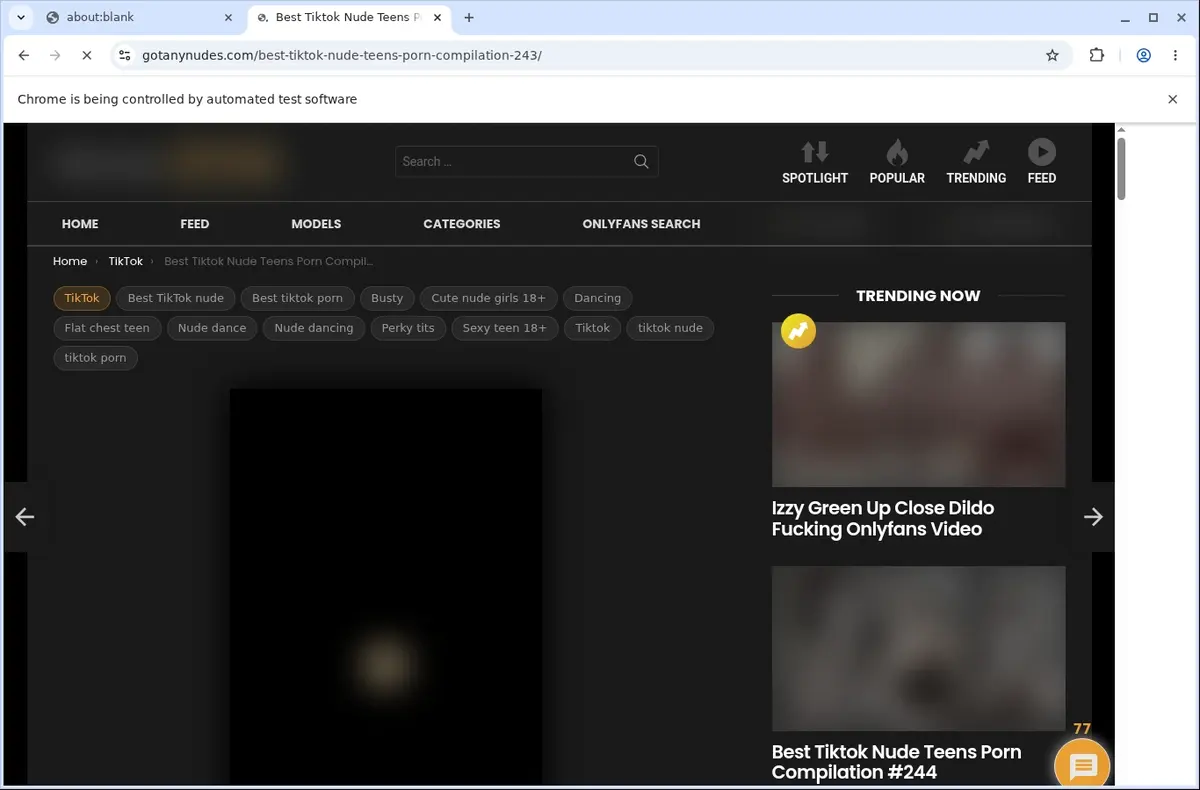The image size is (1200, 790).
Task: Switch to the about:blank tab
Action: pyautogui.click(x=140, y=17)
